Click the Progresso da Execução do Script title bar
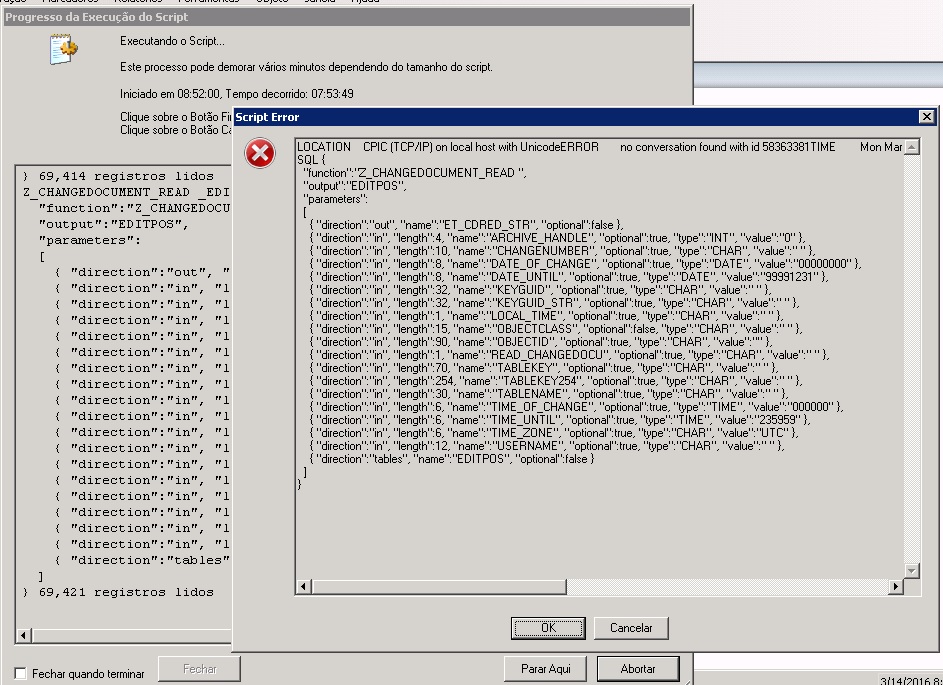 click(346, 17)
